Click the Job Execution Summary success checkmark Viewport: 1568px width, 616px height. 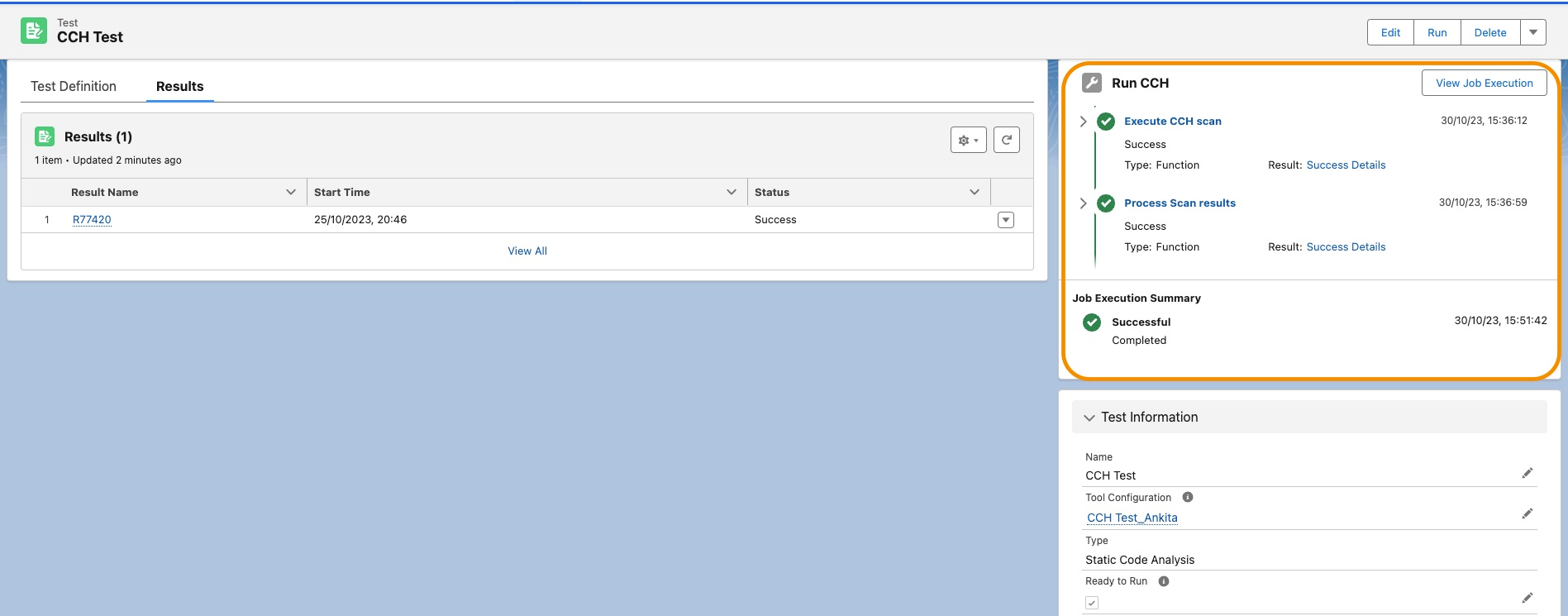click(x=1092, y=322)
